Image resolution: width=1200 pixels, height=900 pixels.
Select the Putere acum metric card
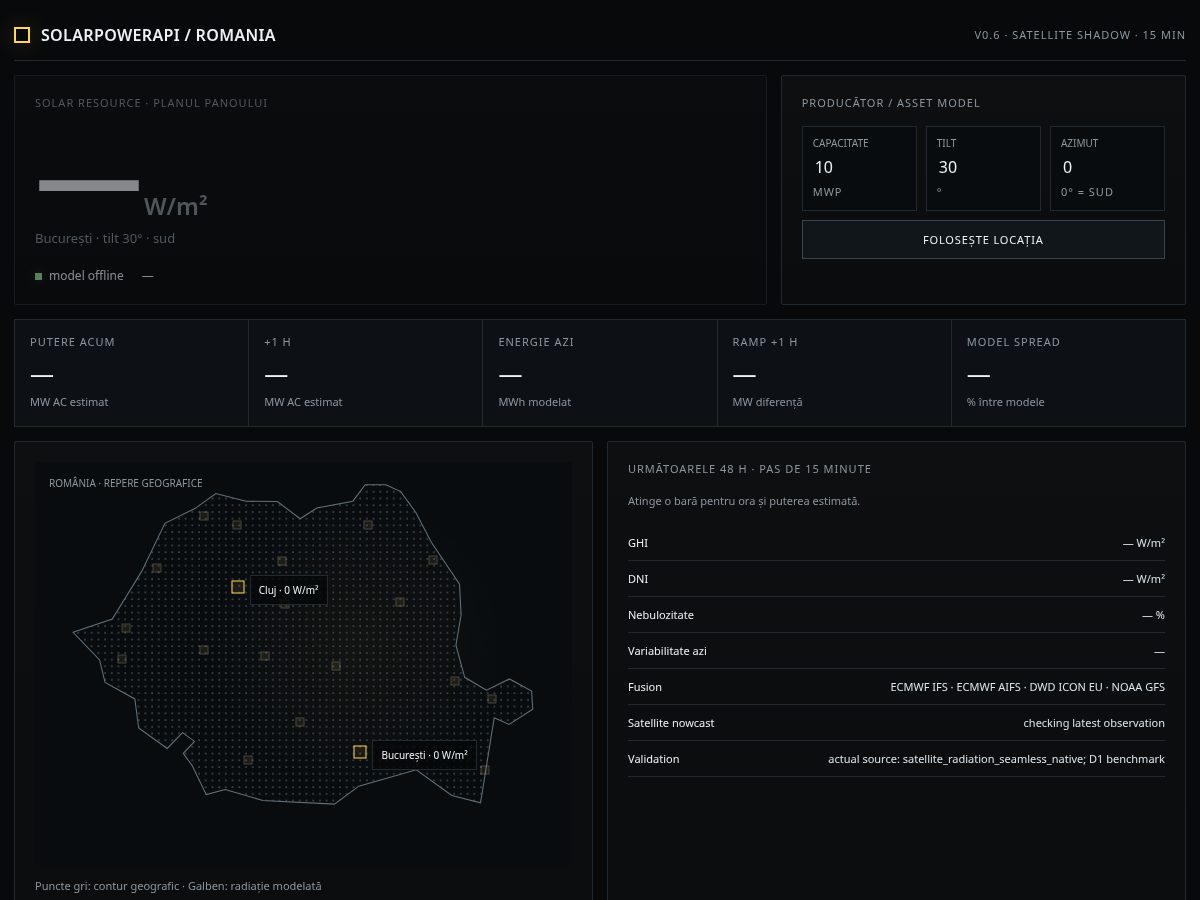pos(131,373)
